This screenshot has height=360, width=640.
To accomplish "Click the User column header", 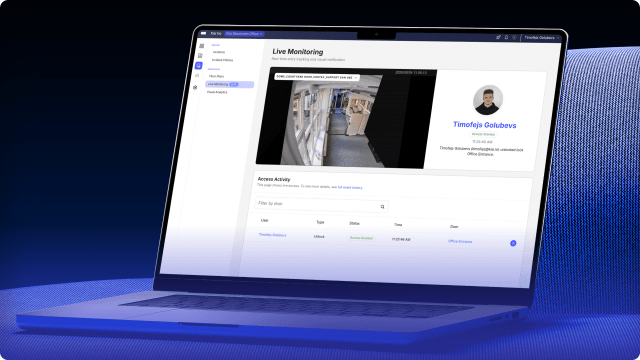I will pyautogui.click(x=264, y=220).
